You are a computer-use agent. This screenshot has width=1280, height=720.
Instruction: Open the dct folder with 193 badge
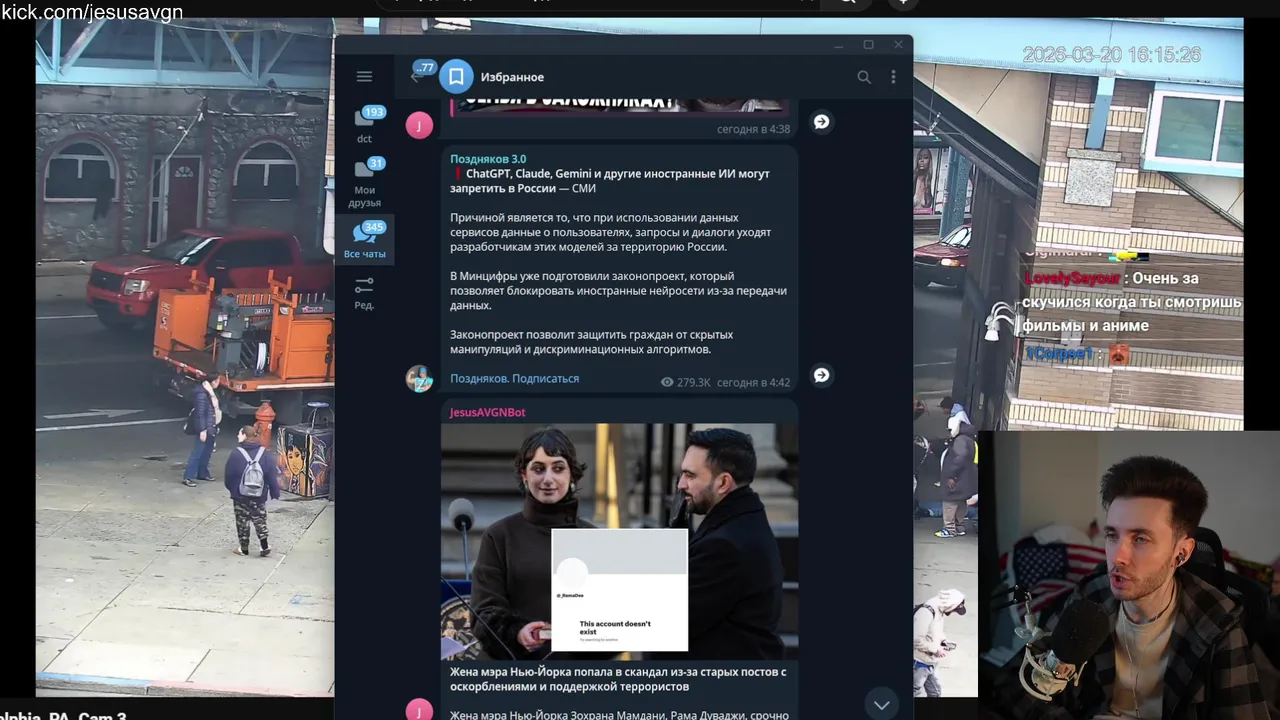pyautogui.click(x=365, y=125)
